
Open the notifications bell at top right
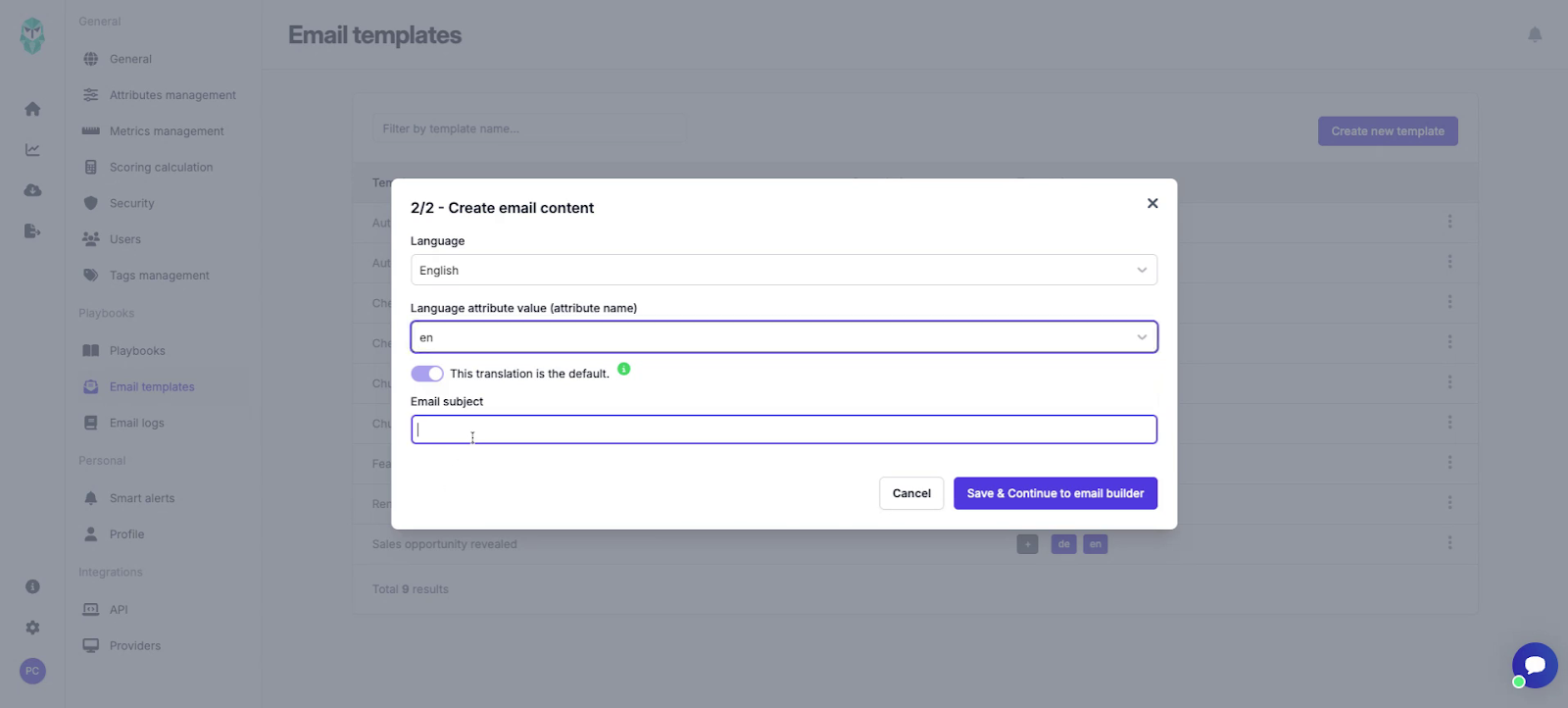1536,34
